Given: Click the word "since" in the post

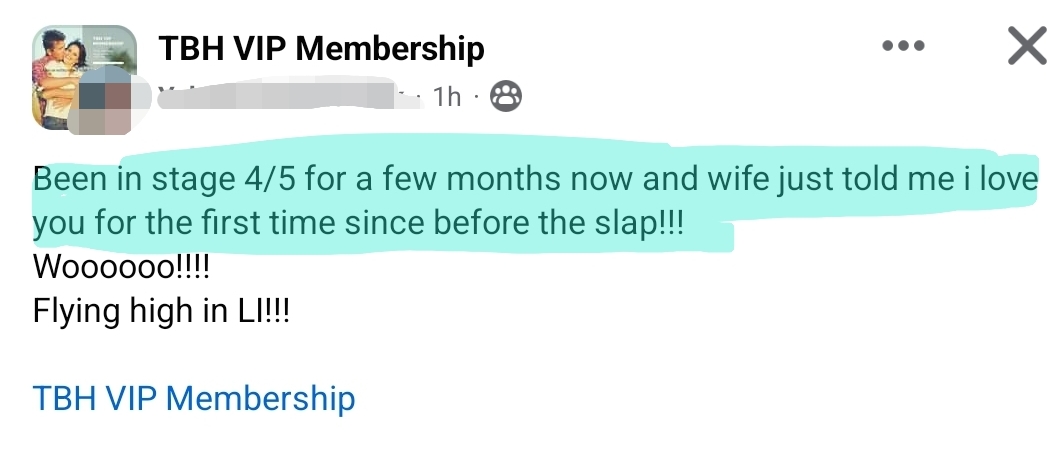Looking at the screenshot, I should point(382,223).
